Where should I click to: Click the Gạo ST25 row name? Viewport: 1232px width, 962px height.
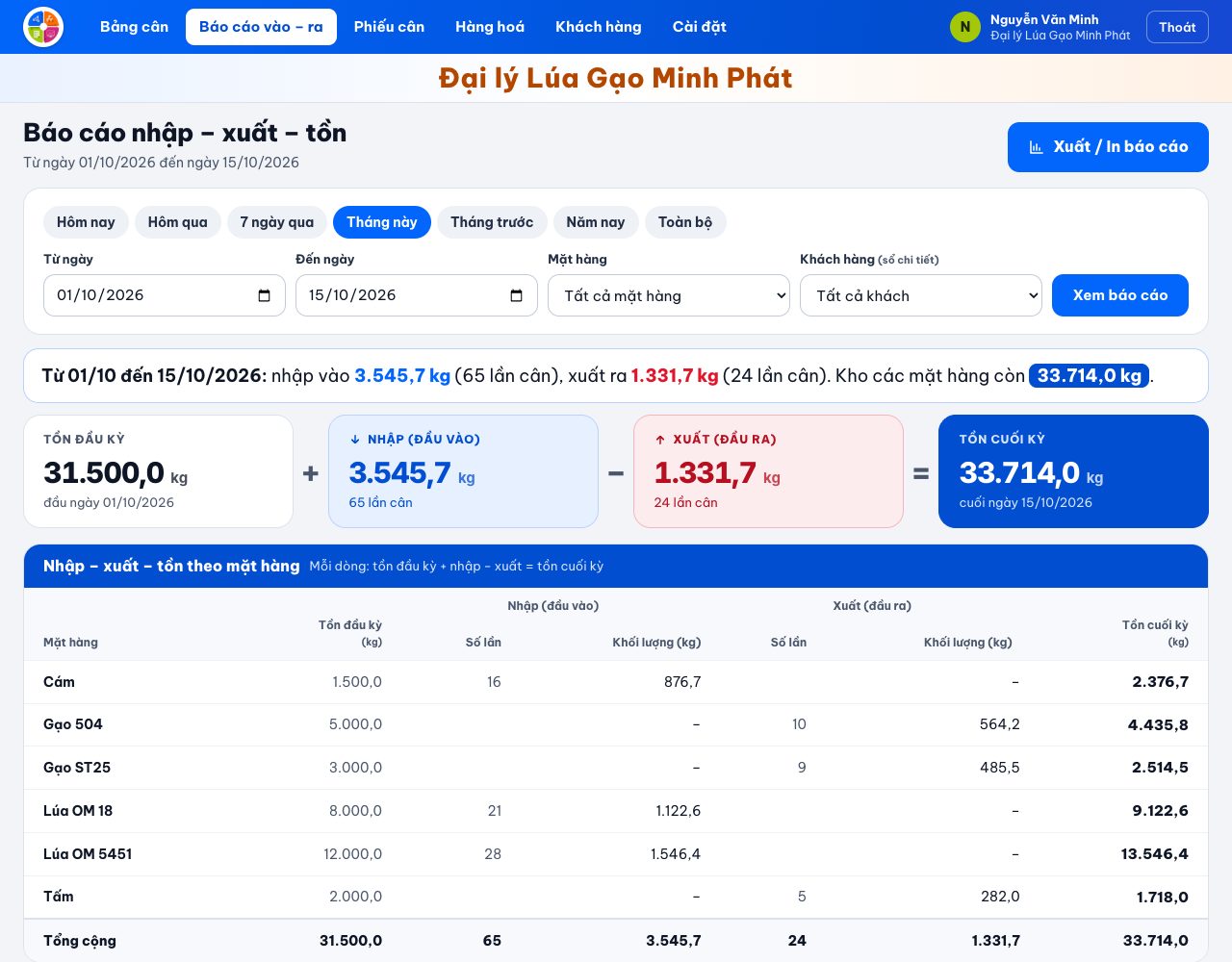(77, 768)
